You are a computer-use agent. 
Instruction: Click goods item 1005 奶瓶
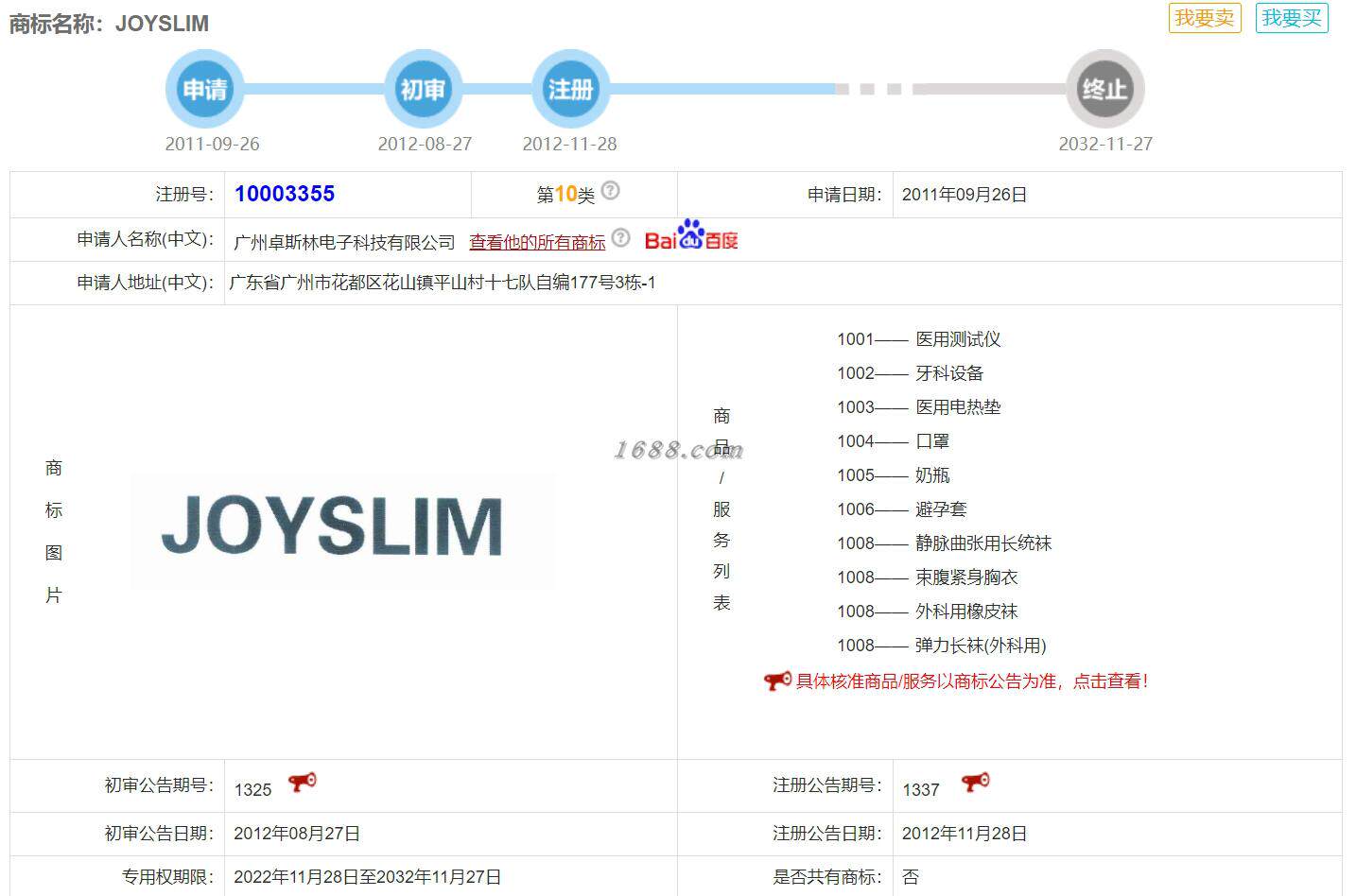click(893, 475)
